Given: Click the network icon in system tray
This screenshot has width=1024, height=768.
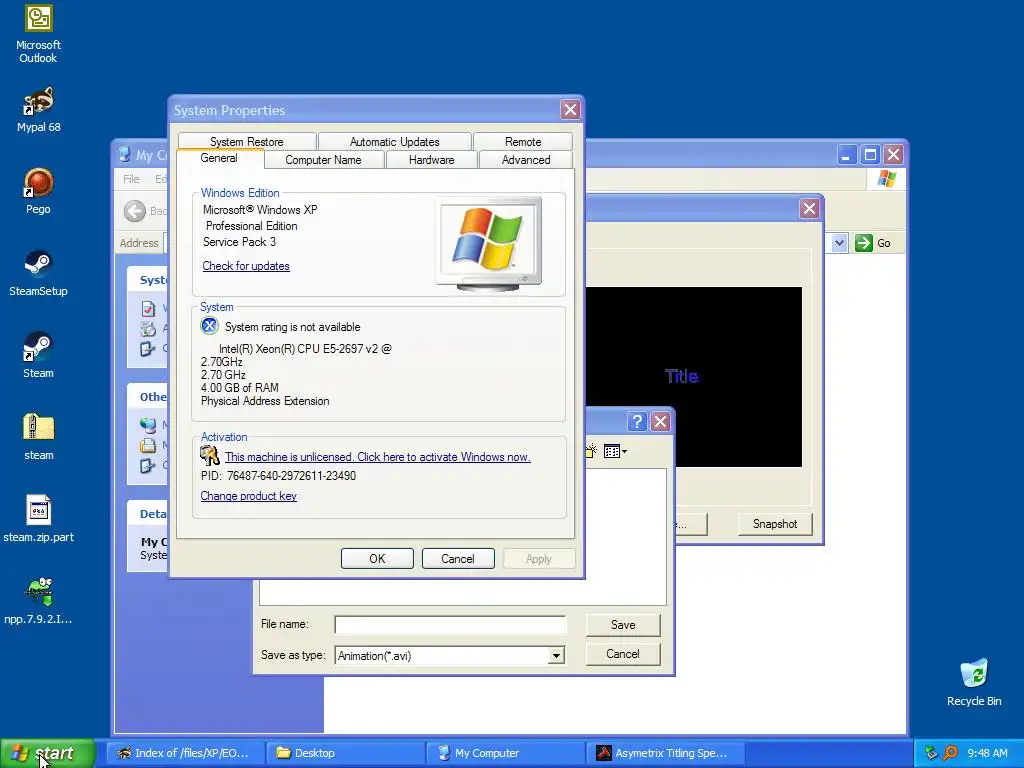Looking at the screenshot, I should [931, 753].
